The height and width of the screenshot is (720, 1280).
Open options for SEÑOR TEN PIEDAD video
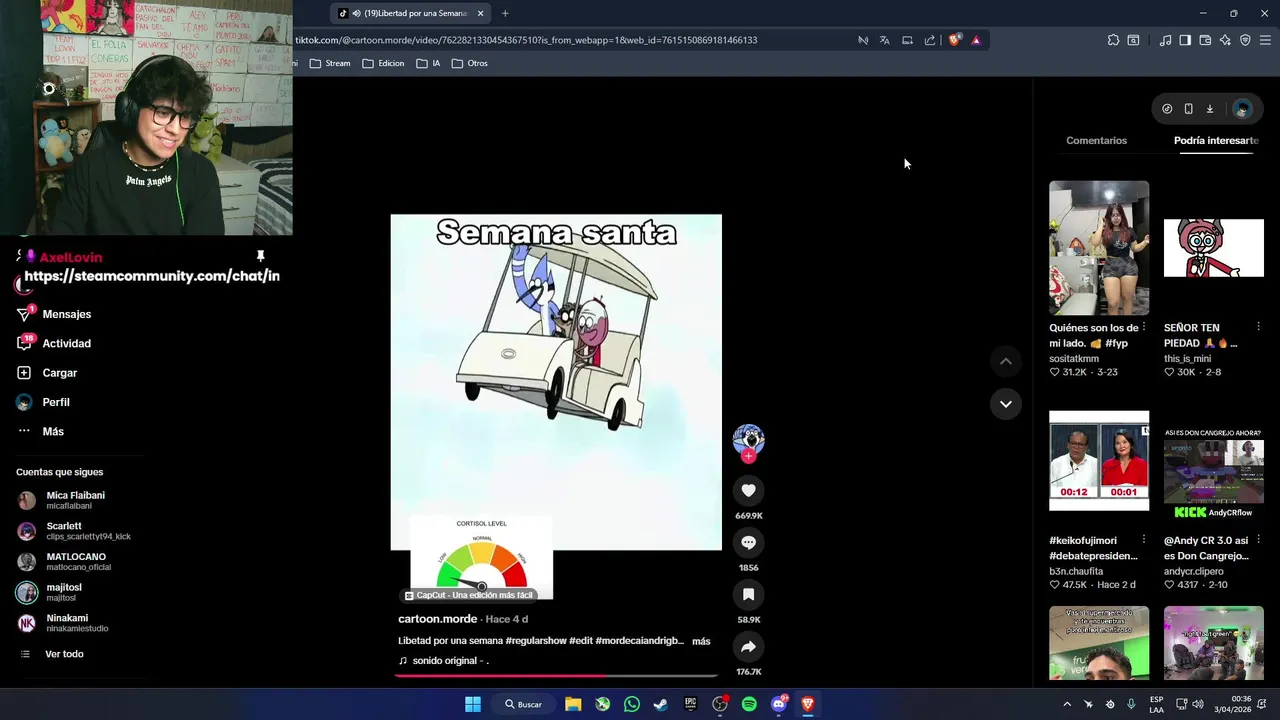[x=1258, y=327]
